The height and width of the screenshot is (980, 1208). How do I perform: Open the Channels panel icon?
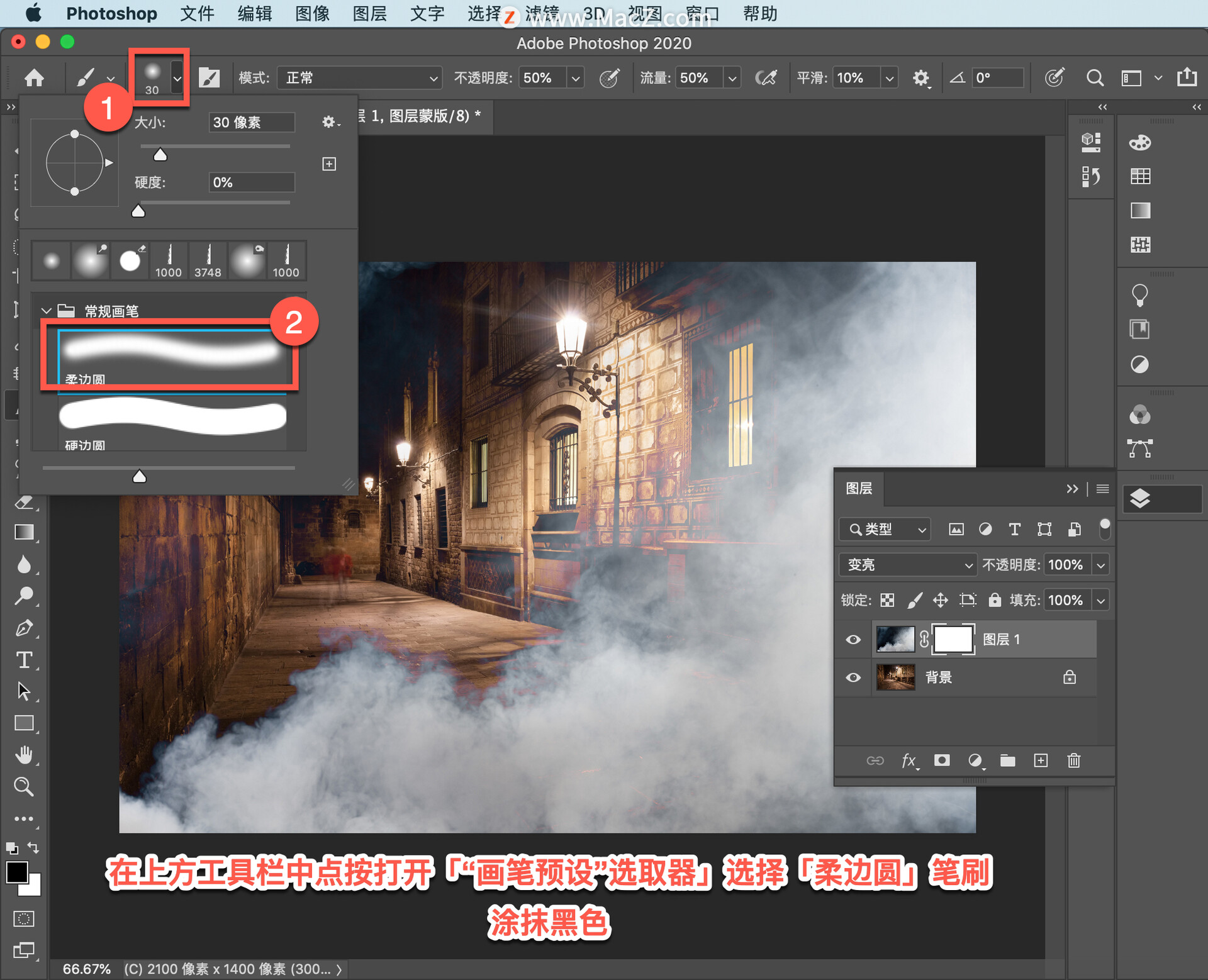[1140, 415]
